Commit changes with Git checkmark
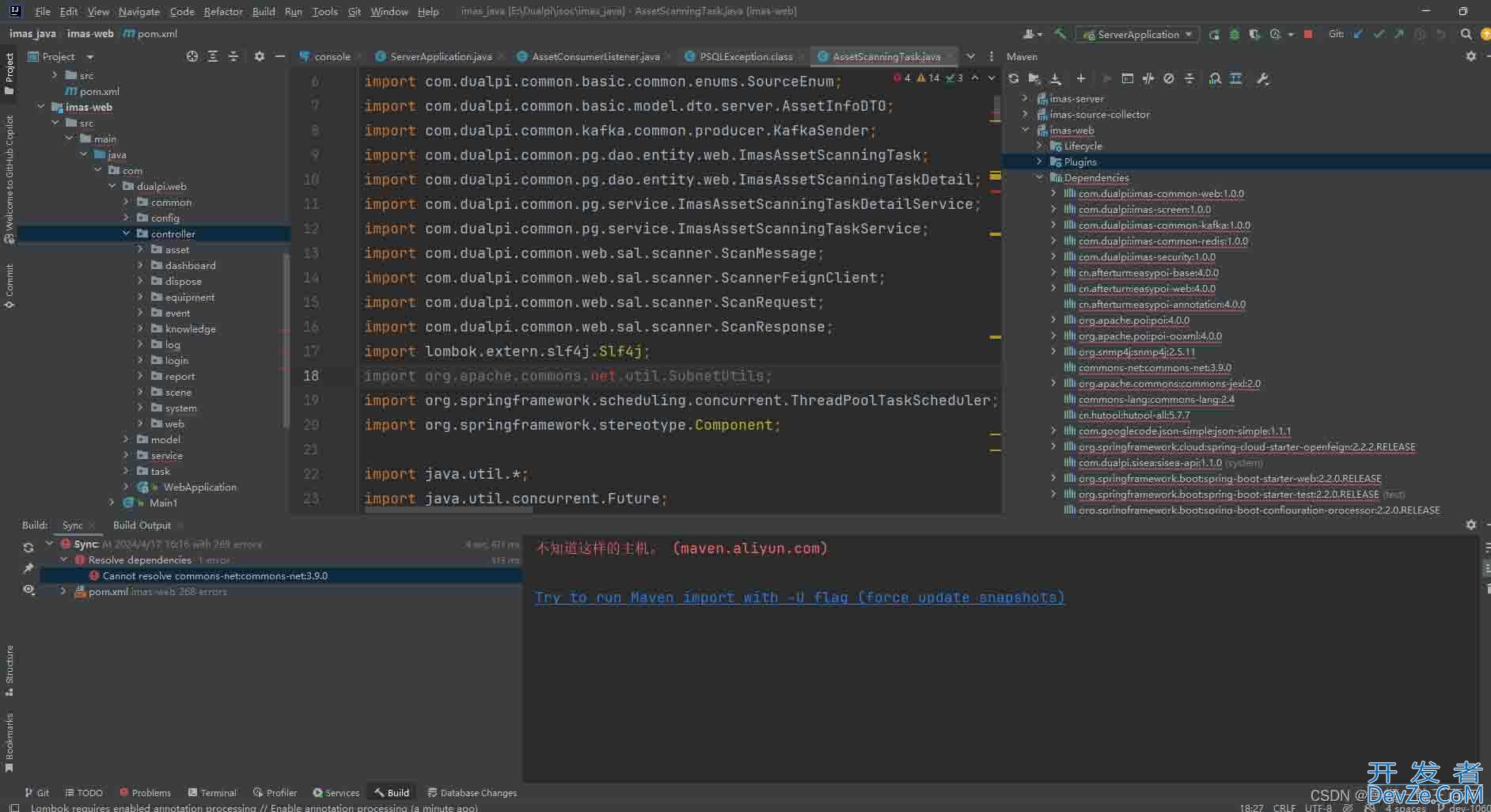This screenshot has height=812, width=1491. [x=1379, y=34]
